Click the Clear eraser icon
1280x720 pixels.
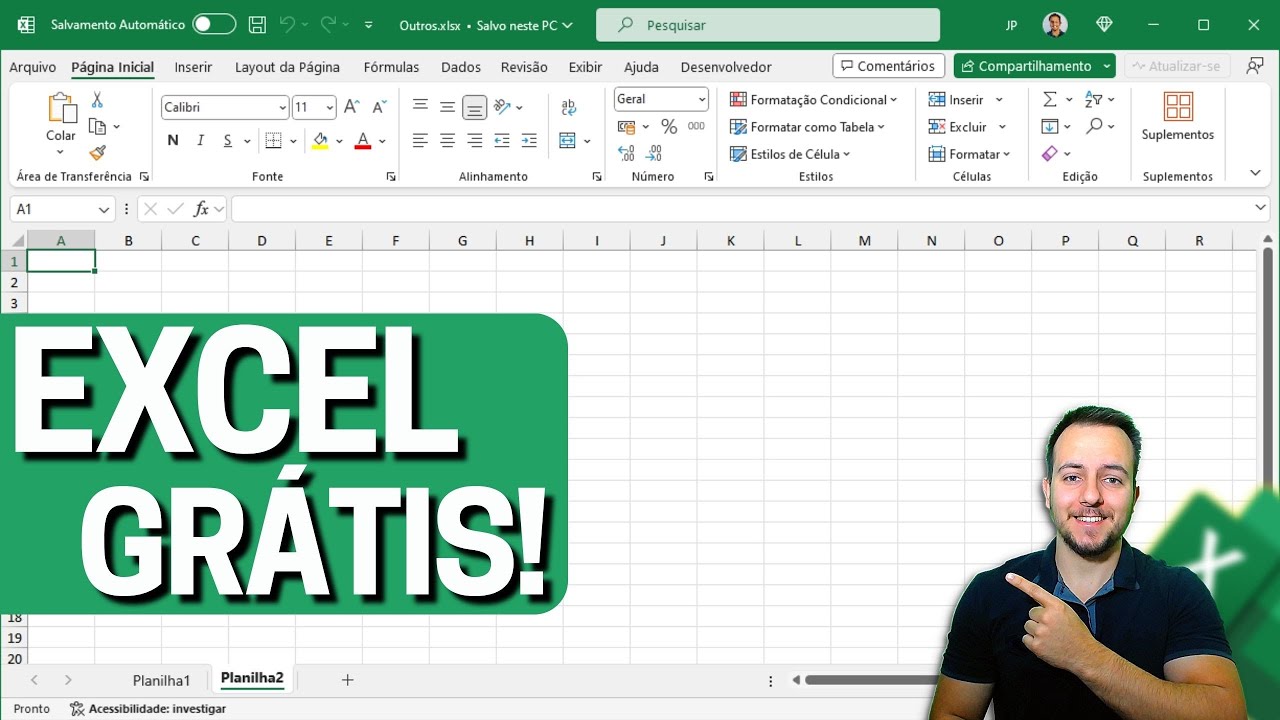1050,154
